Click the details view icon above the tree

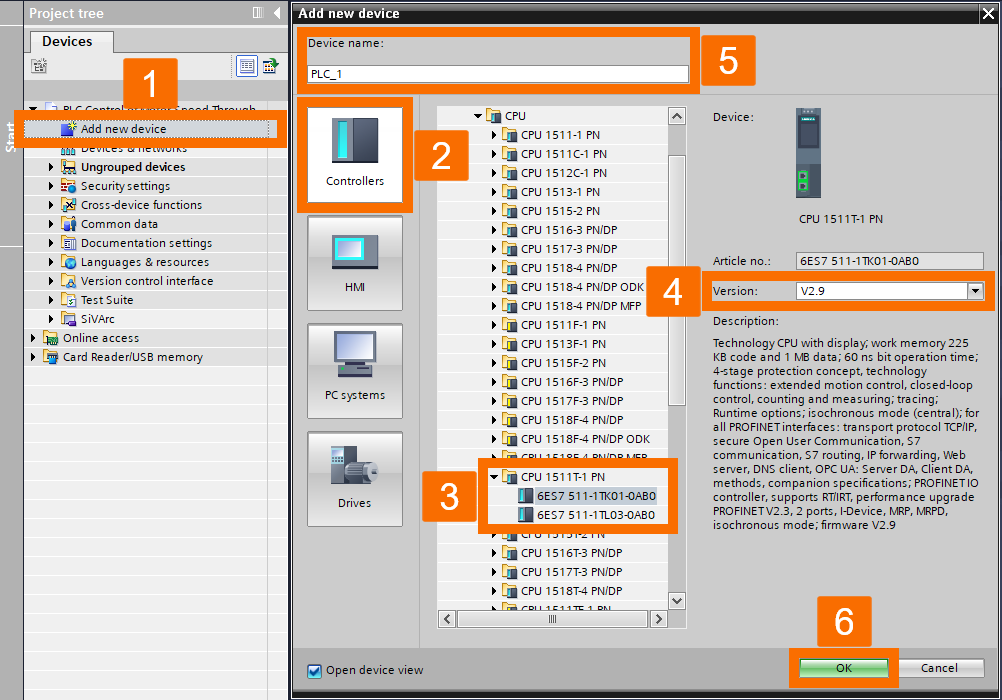[246, 65]
